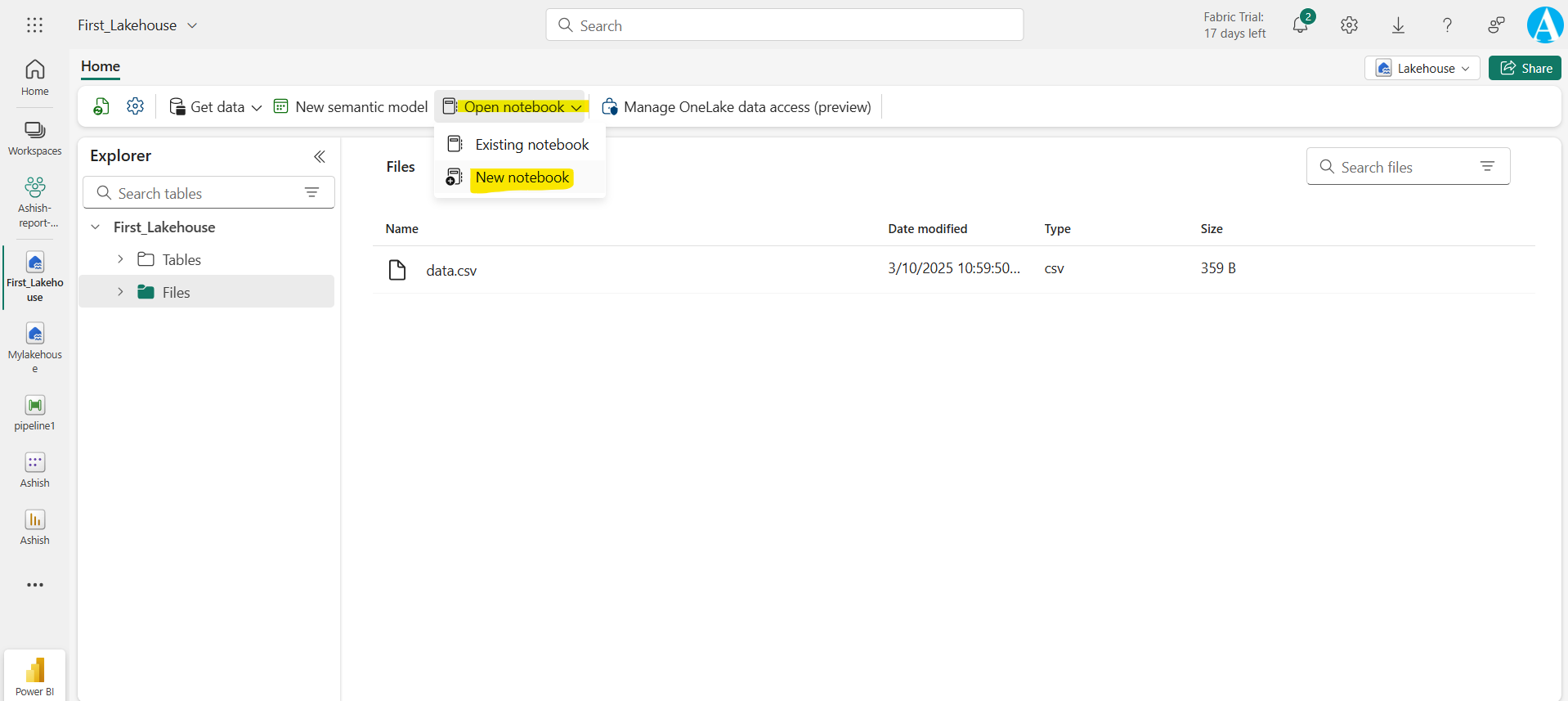Viewport: 1568px width, 701px height.
Task: Select New notebook from menu
Action: pos(522,177)
